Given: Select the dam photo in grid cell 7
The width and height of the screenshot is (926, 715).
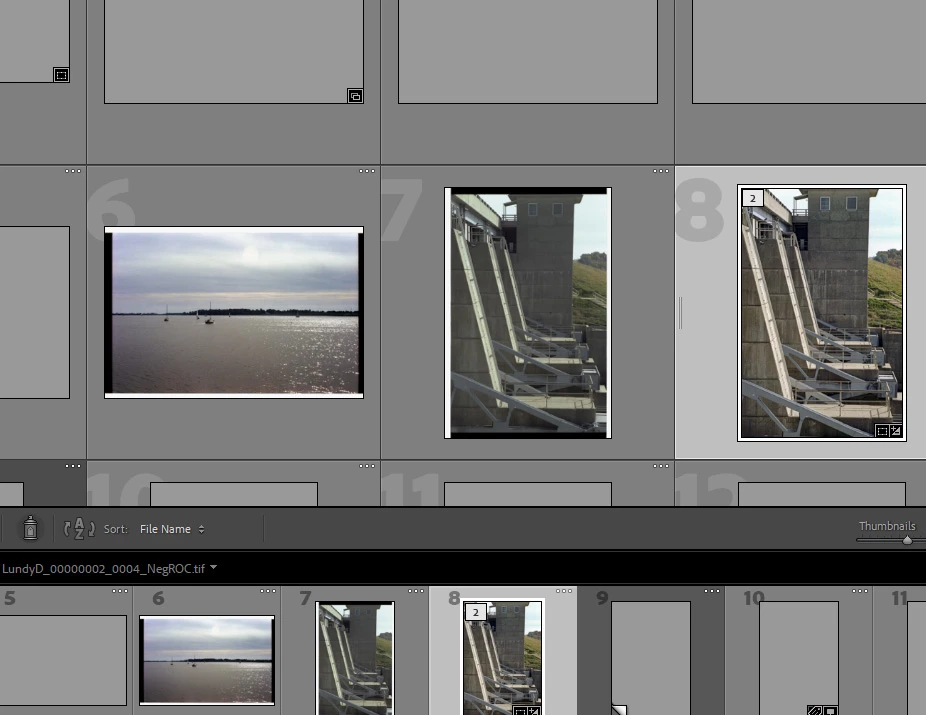Looking at the screenshot, I should pos(528,313).
